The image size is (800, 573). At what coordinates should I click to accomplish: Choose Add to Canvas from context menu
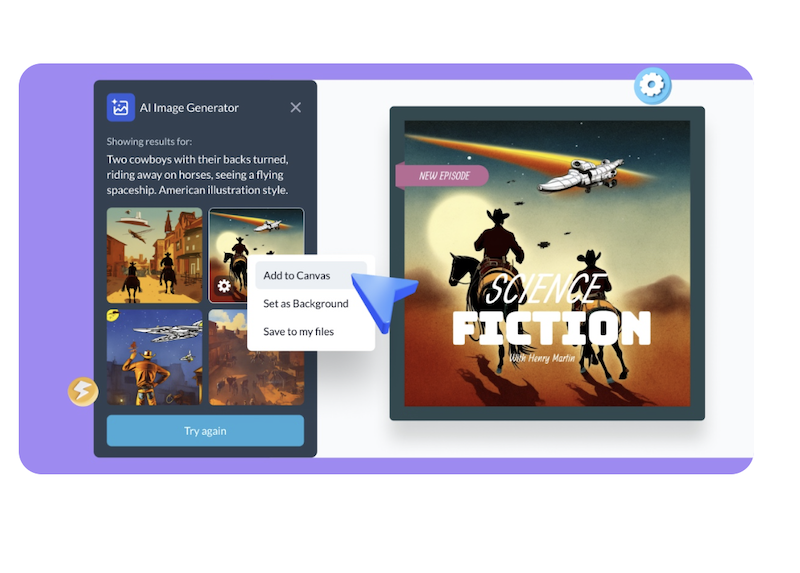pyautogui.click(x=311, y=275)
